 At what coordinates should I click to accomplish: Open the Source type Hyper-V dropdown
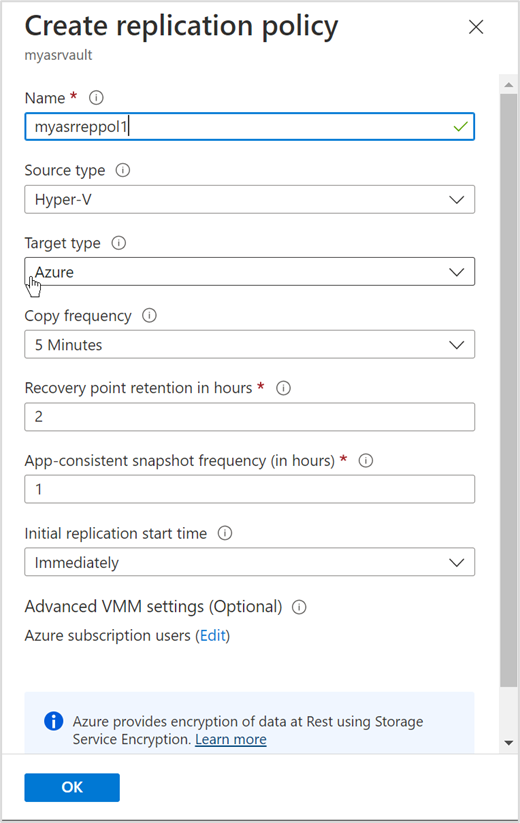tap(250, 199)
